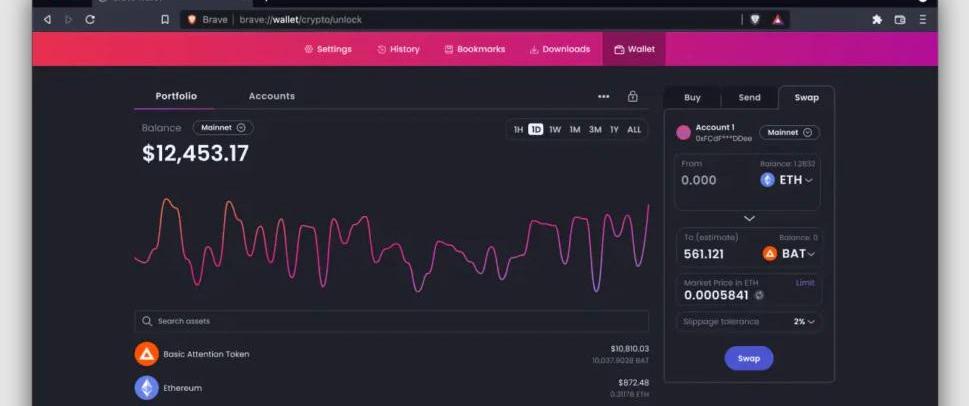Click the To estimate field showing 561.121
The width and height of the screenshot is (969, 406).
pyautogui.click(x=704, y=254)
